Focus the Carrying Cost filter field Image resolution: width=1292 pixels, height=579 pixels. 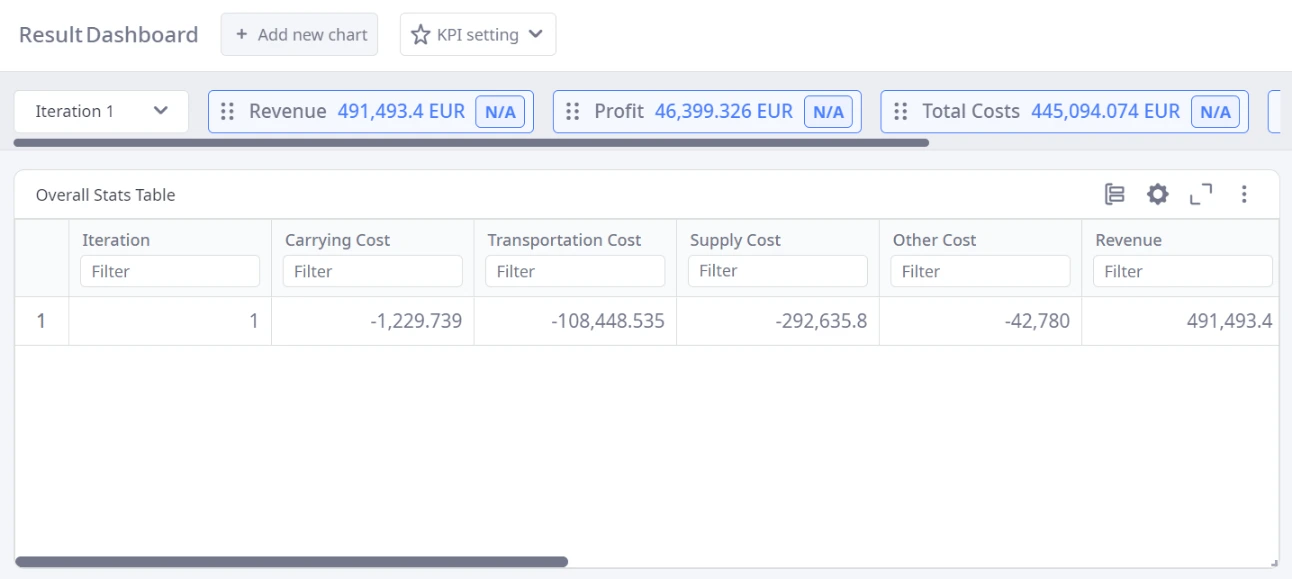[373, 271]
